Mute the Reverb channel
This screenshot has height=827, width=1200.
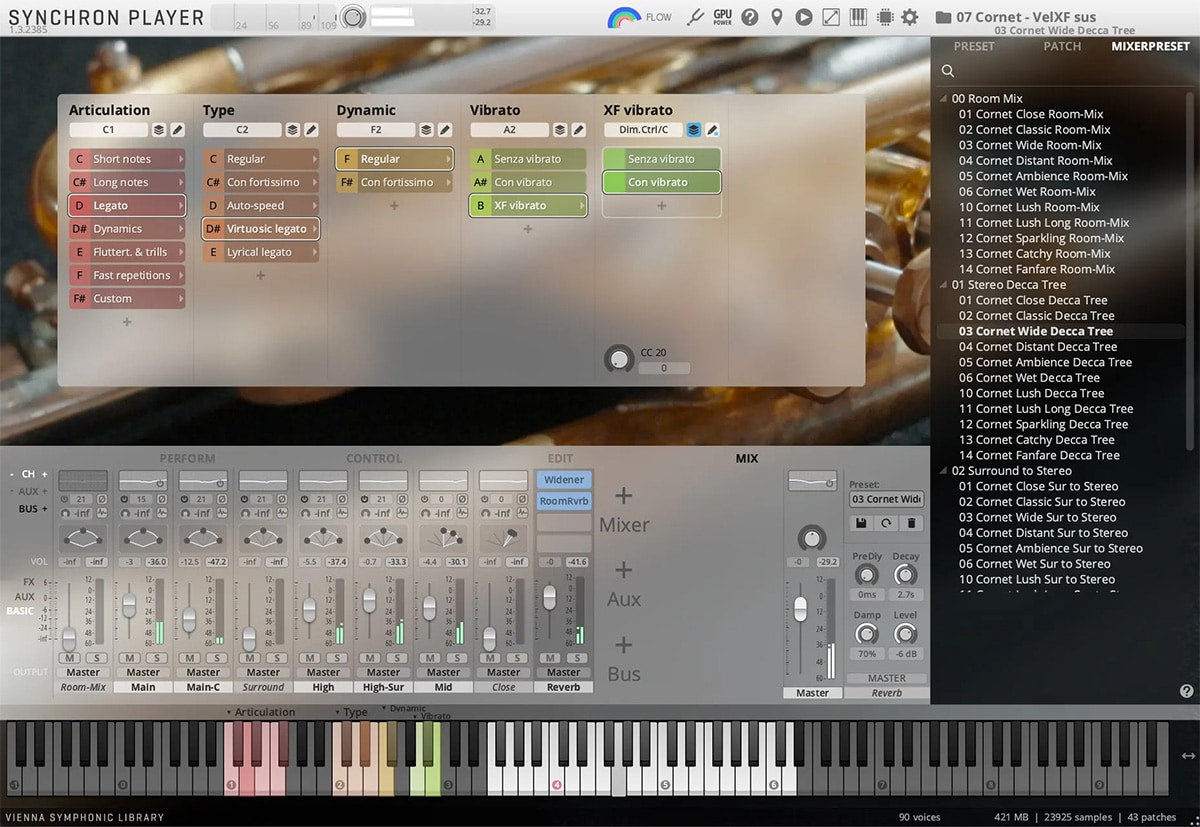click(x=550, y=658)
